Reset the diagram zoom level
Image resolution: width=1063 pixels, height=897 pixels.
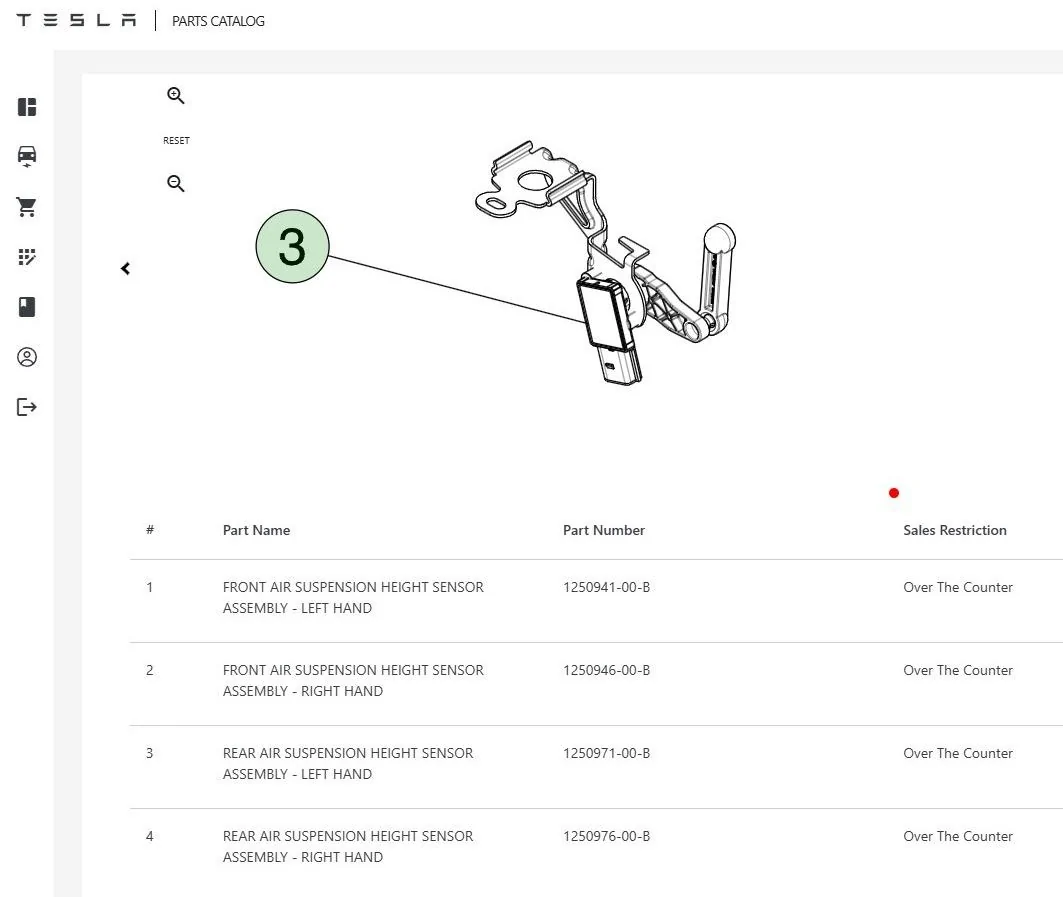tap(176, 140)
